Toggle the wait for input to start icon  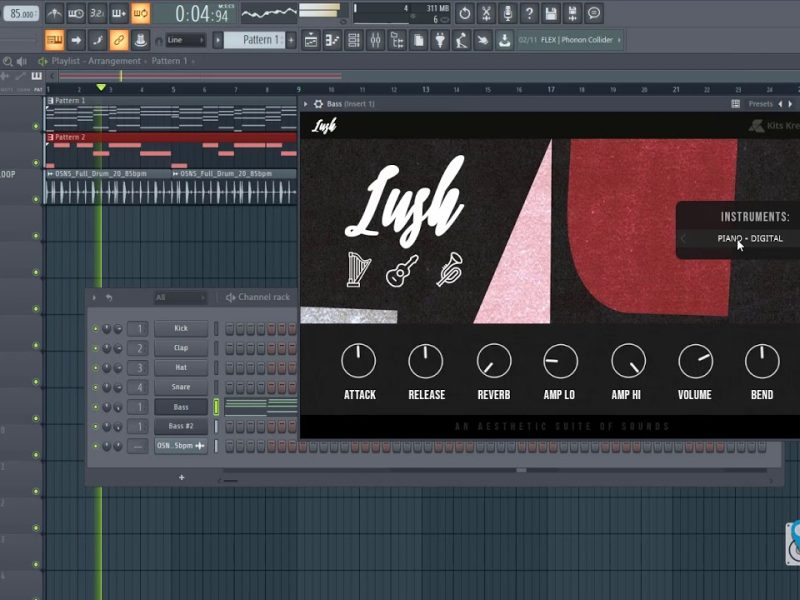click(x=76, y=14)
